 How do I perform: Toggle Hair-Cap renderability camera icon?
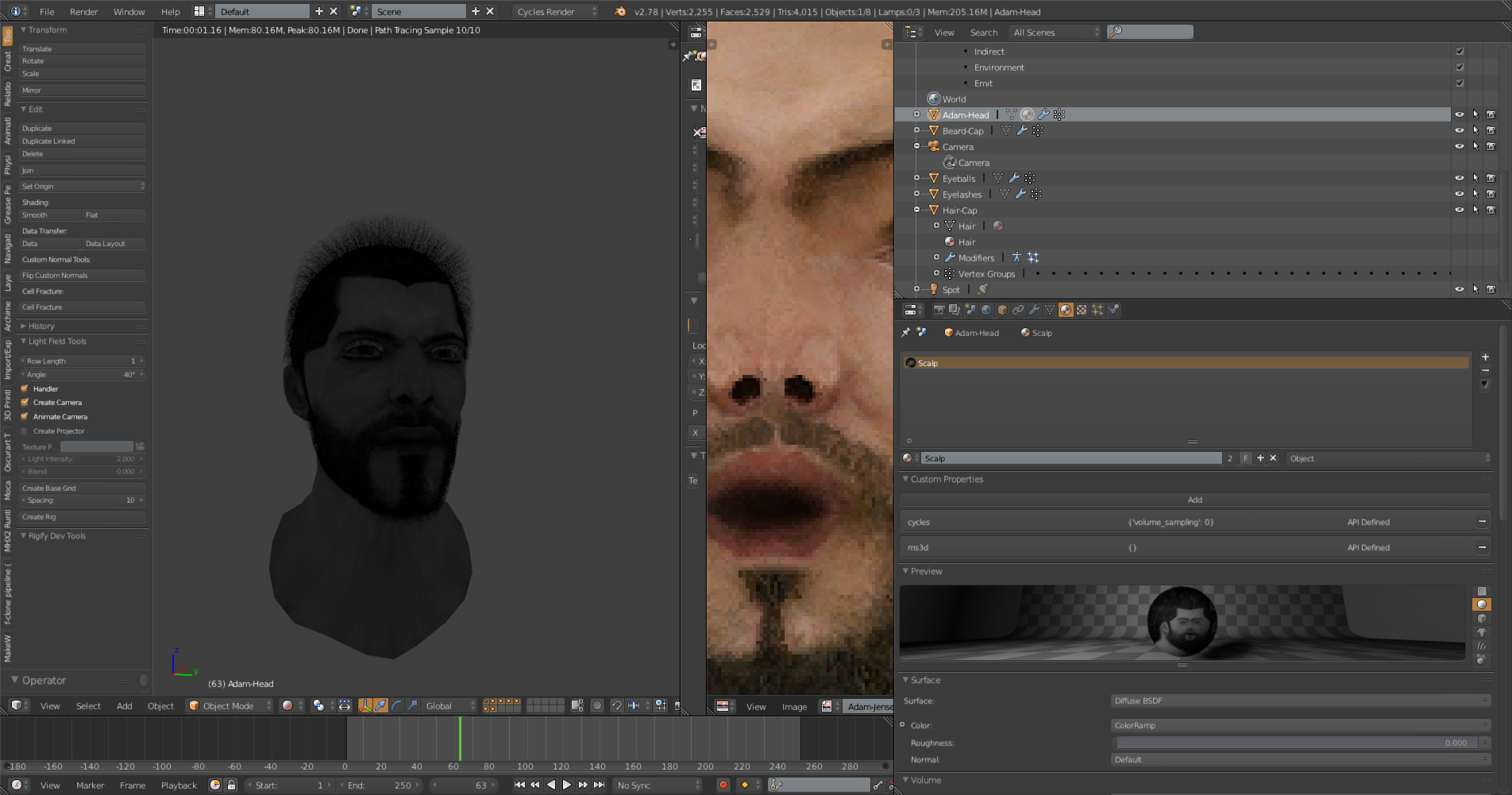click(x=1491, y=210)
